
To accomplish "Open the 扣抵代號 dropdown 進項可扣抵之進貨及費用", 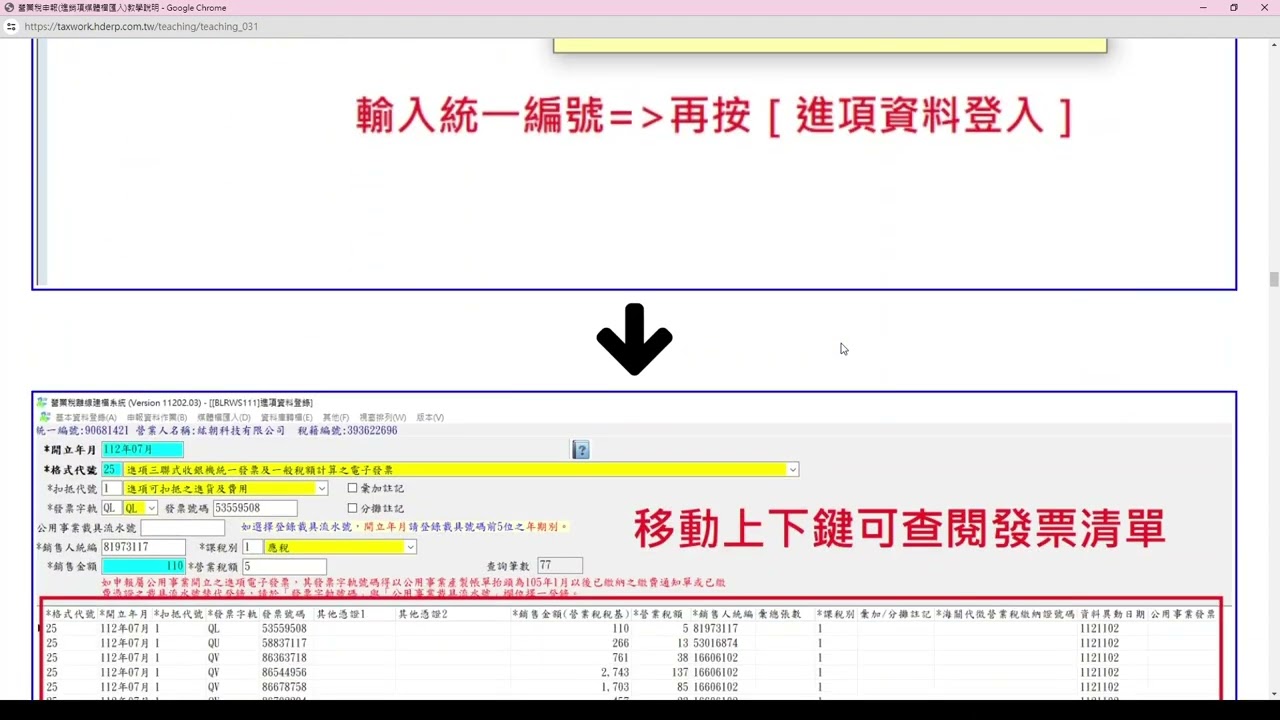I will (322, 489).
